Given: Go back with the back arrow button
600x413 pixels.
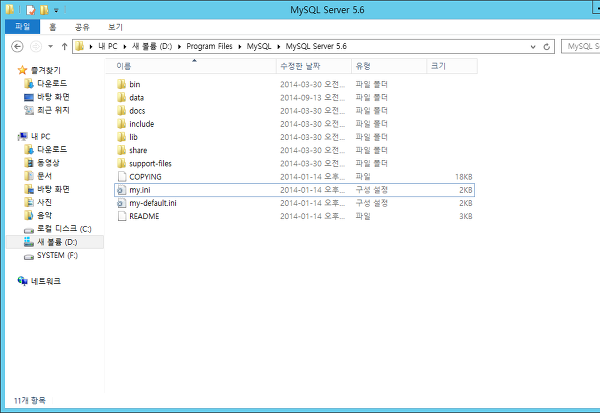Looking at the screenshot, I should [x=17, y=47].
